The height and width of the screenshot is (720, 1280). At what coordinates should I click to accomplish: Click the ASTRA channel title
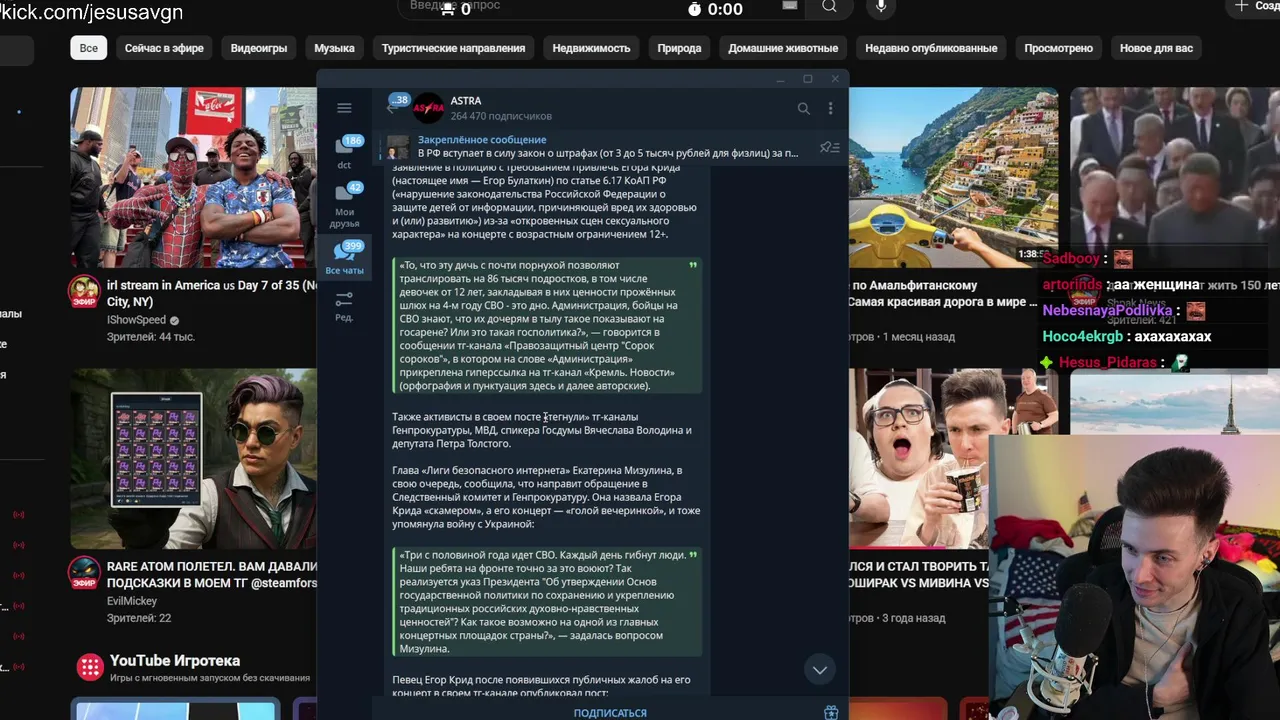(x=466, y=101)
